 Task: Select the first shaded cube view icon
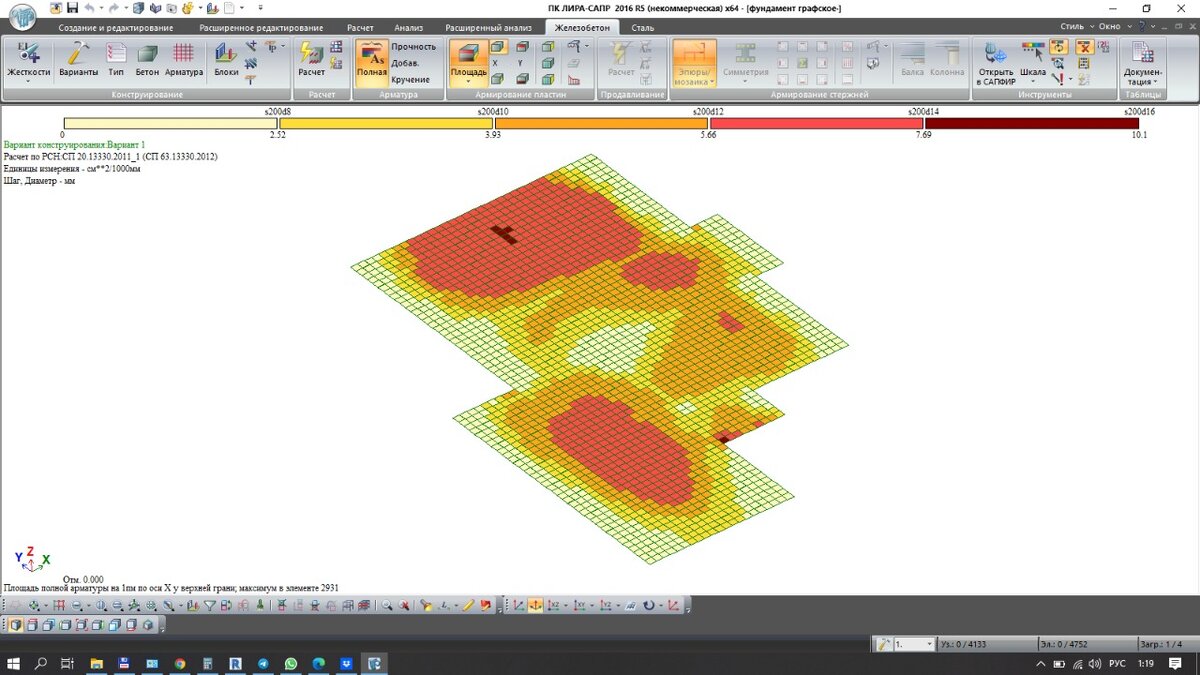[14, 626]
